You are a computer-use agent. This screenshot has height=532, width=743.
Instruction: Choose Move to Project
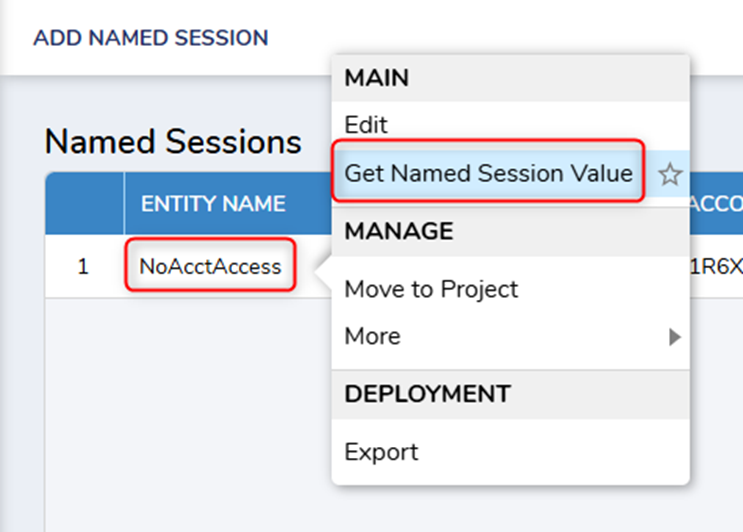pos(431,289)
